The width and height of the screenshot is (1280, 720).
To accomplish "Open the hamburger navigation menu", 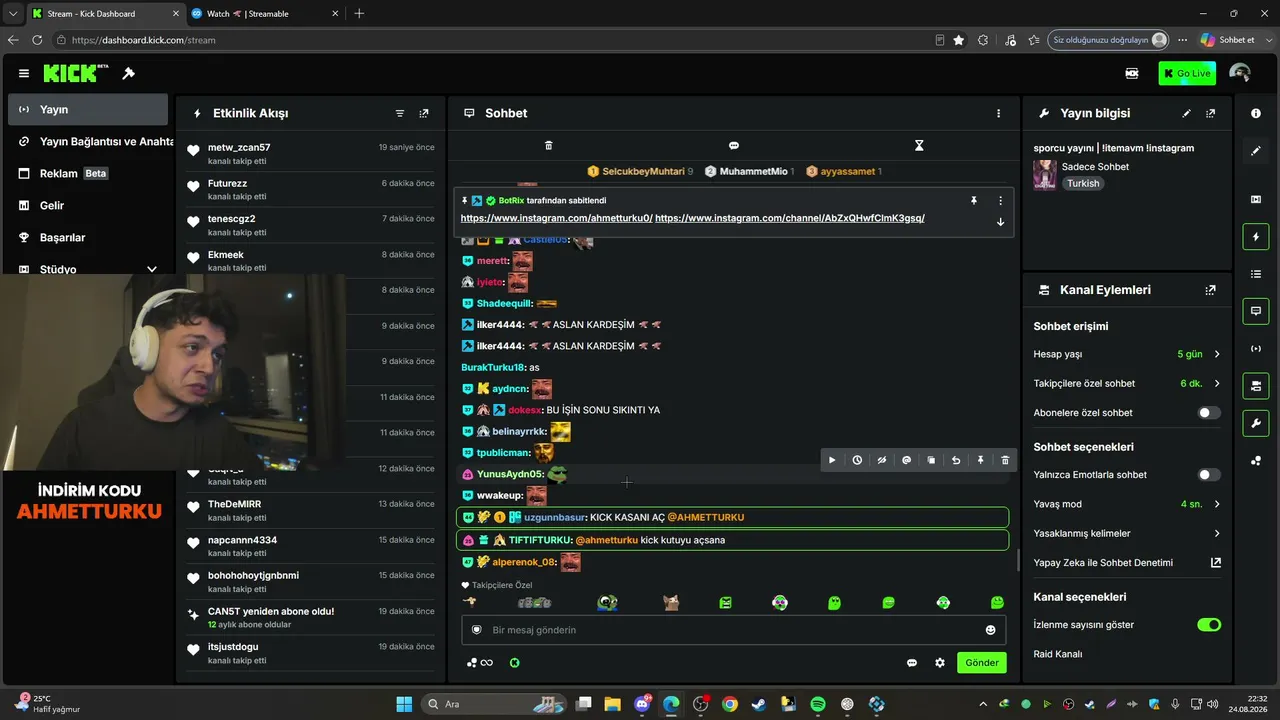I will coord(24,73).
